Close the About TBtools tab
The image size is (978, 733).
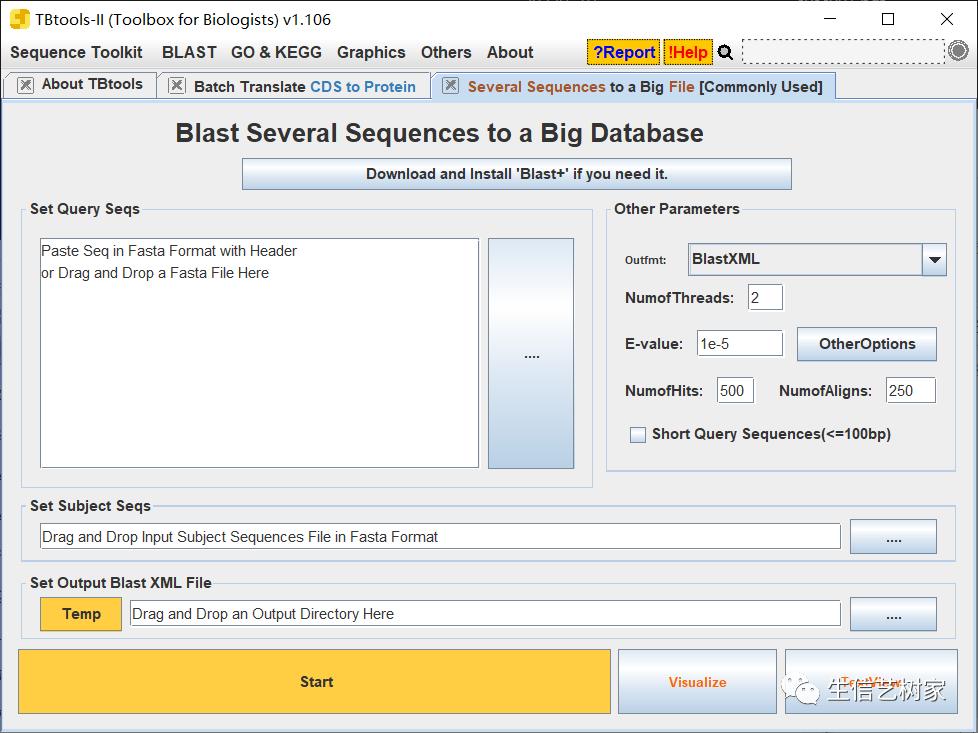[x=25, y=85]
